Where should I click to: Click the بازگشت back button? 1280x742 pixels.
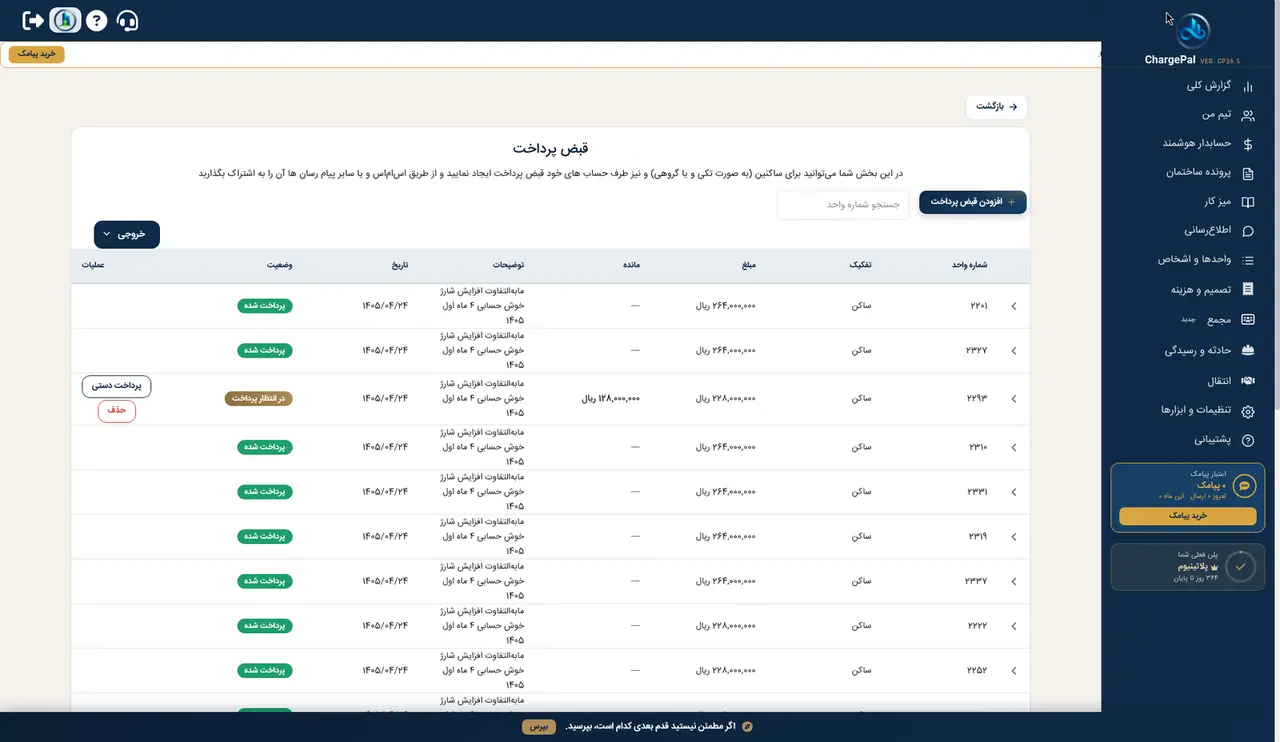click(x=996, y=106)
